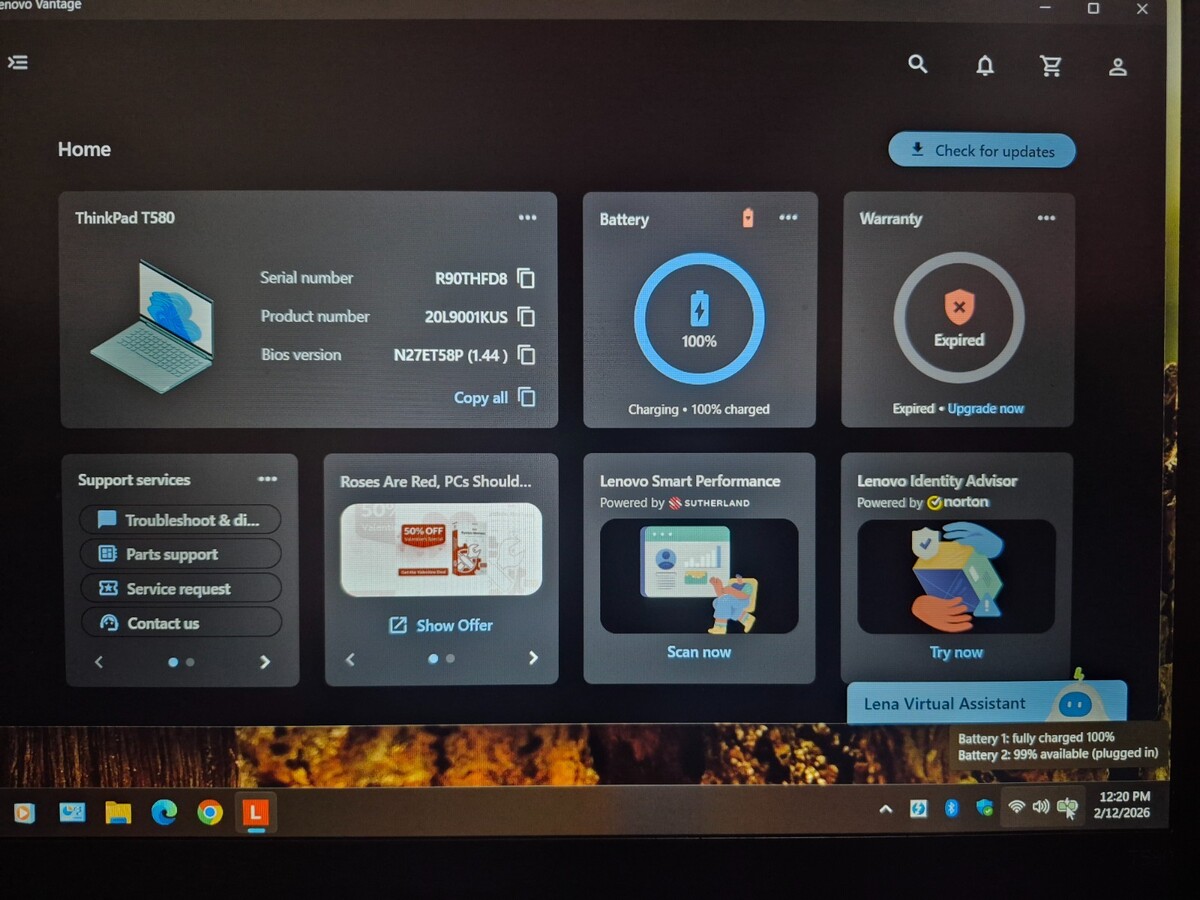
Task: Expand the left navigation menu
Action: (x=18, y=62)
